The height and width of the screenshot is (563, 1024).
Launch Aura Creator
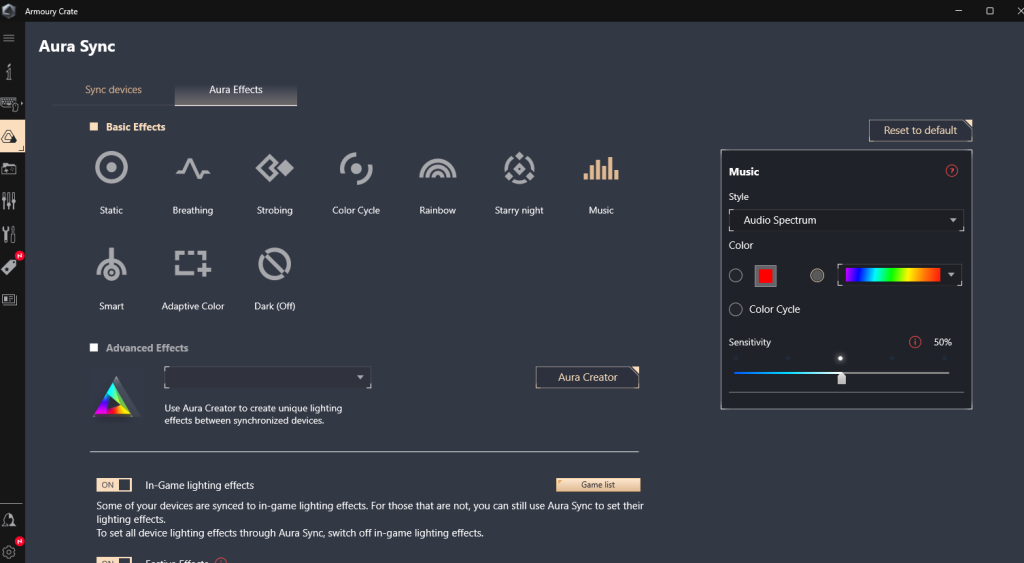pyautogui.click(x=587, y=377)
